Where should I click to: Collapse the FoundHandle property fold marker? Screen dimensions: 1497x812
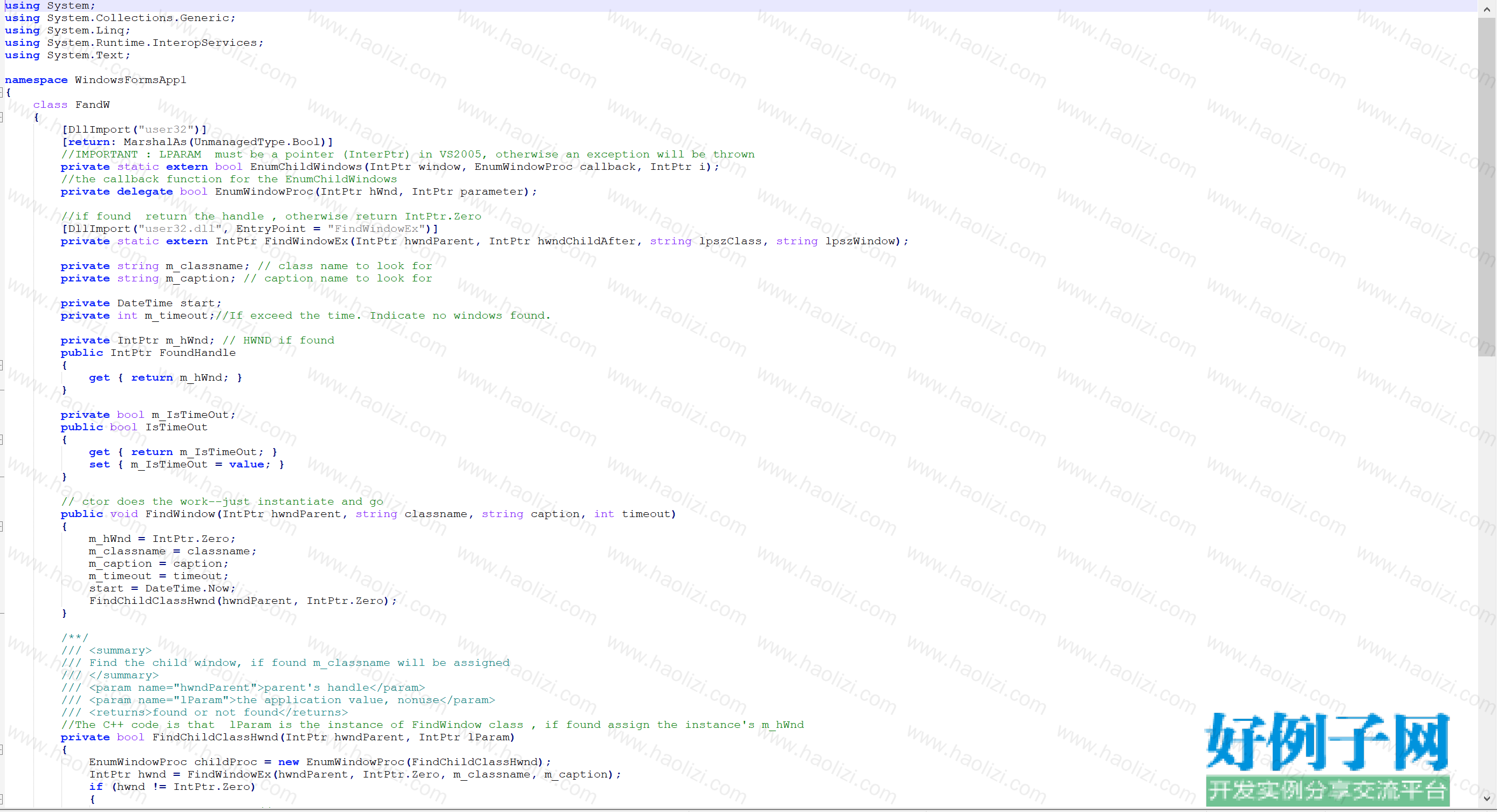tap(2, 366)
